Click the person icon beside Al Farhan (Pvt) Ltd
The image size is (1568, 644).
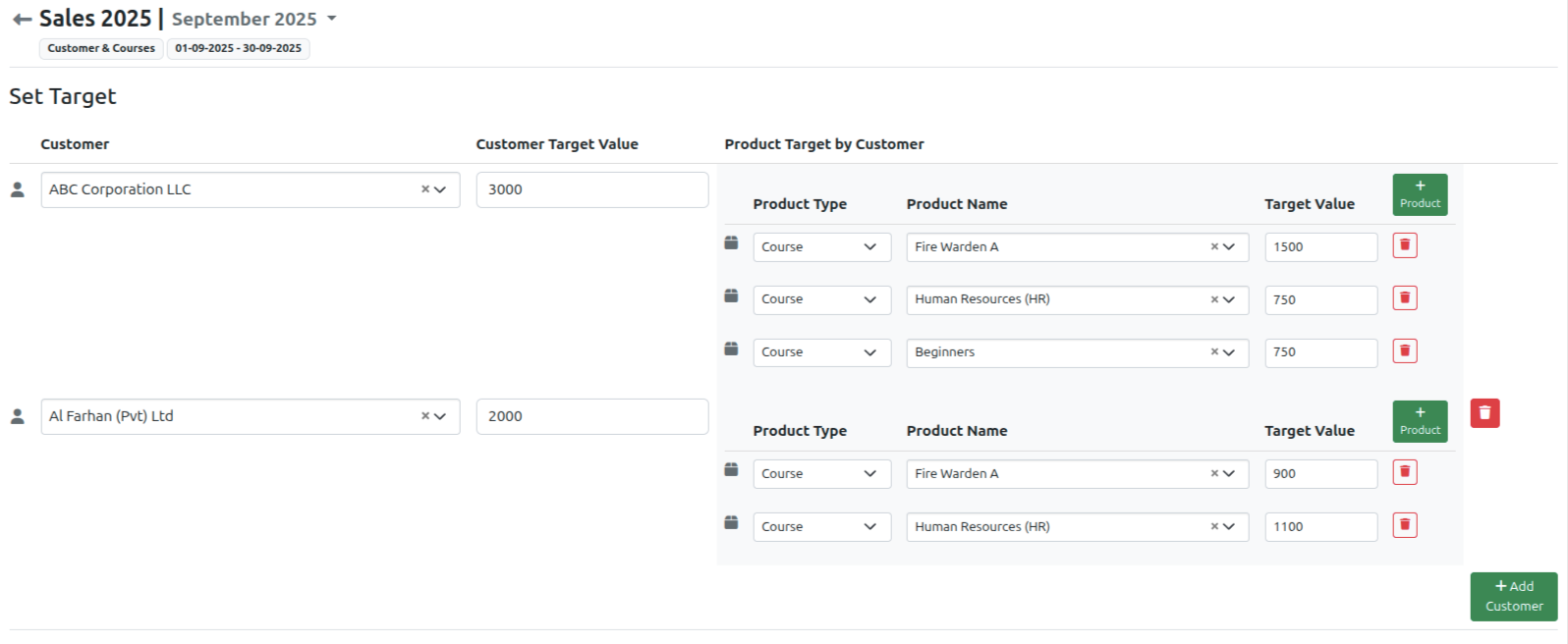click(x=17, y=416)
